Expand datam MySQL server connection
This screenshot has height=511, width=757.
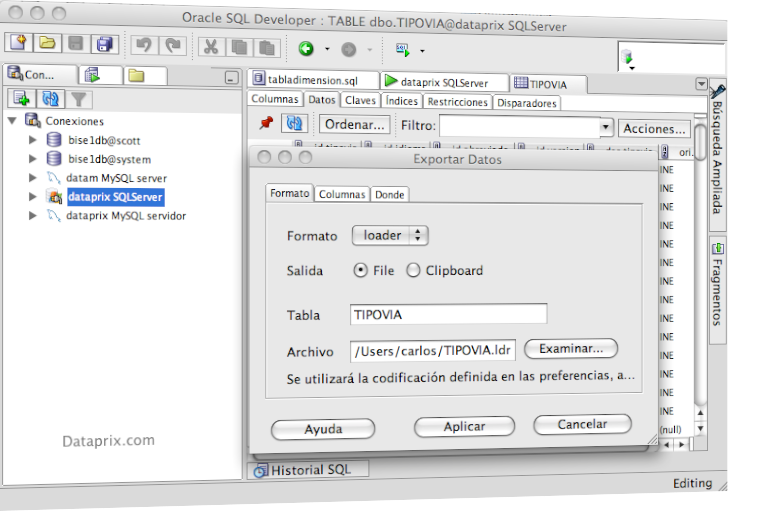click(32, 177)
